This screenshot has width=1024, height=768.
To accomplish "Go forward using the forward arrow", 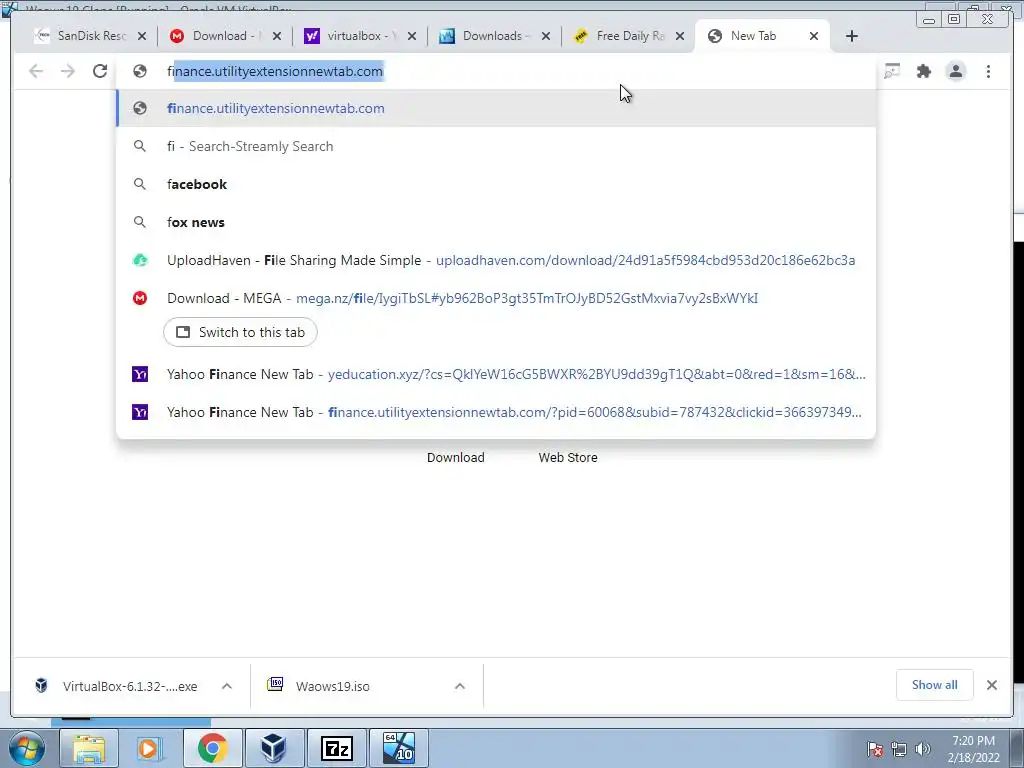I will (x=68, y=71).
